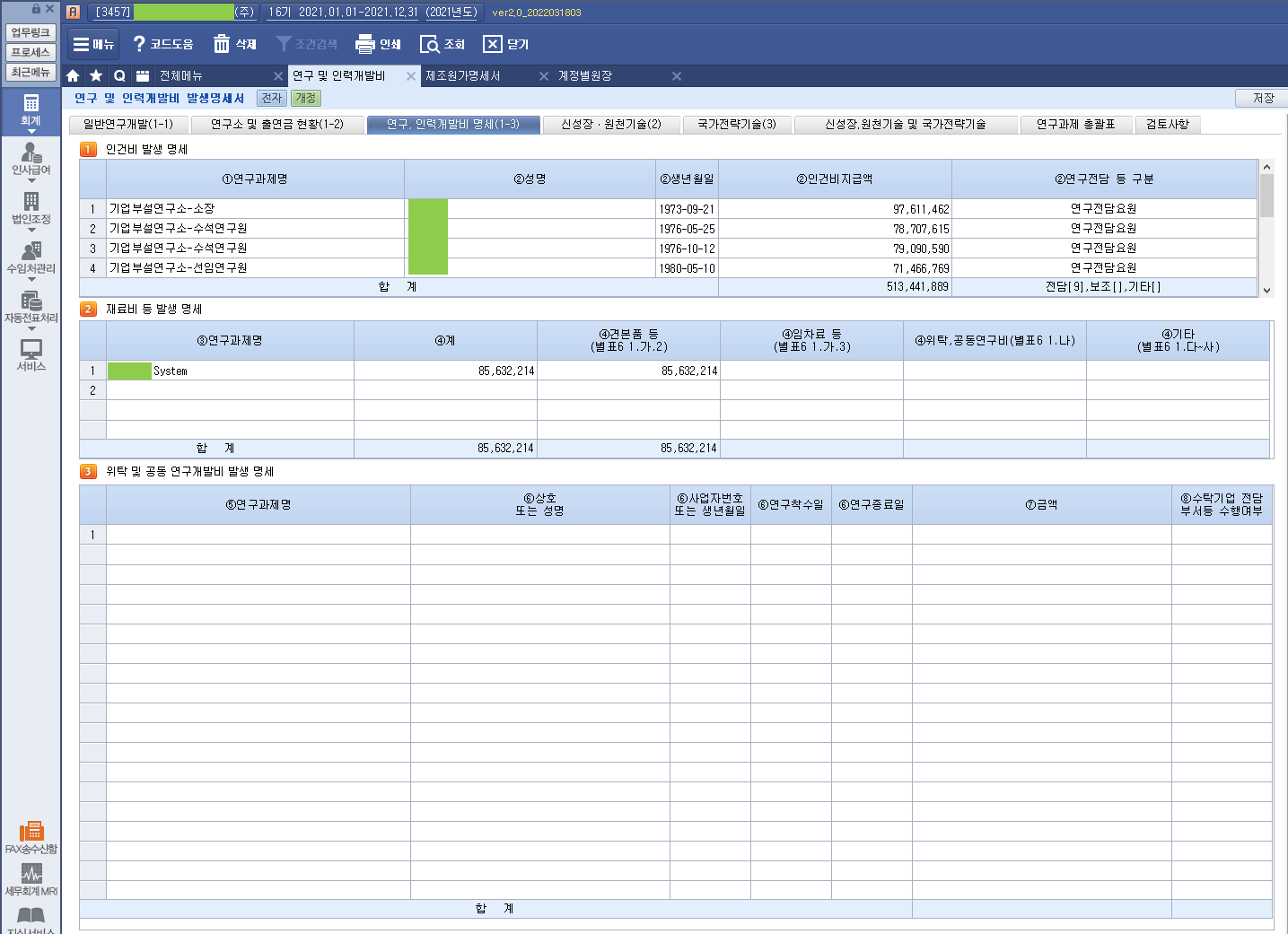Click the 인쇄 printer icon
This screenshot has width=1288, height=934.
coord(364,44)
